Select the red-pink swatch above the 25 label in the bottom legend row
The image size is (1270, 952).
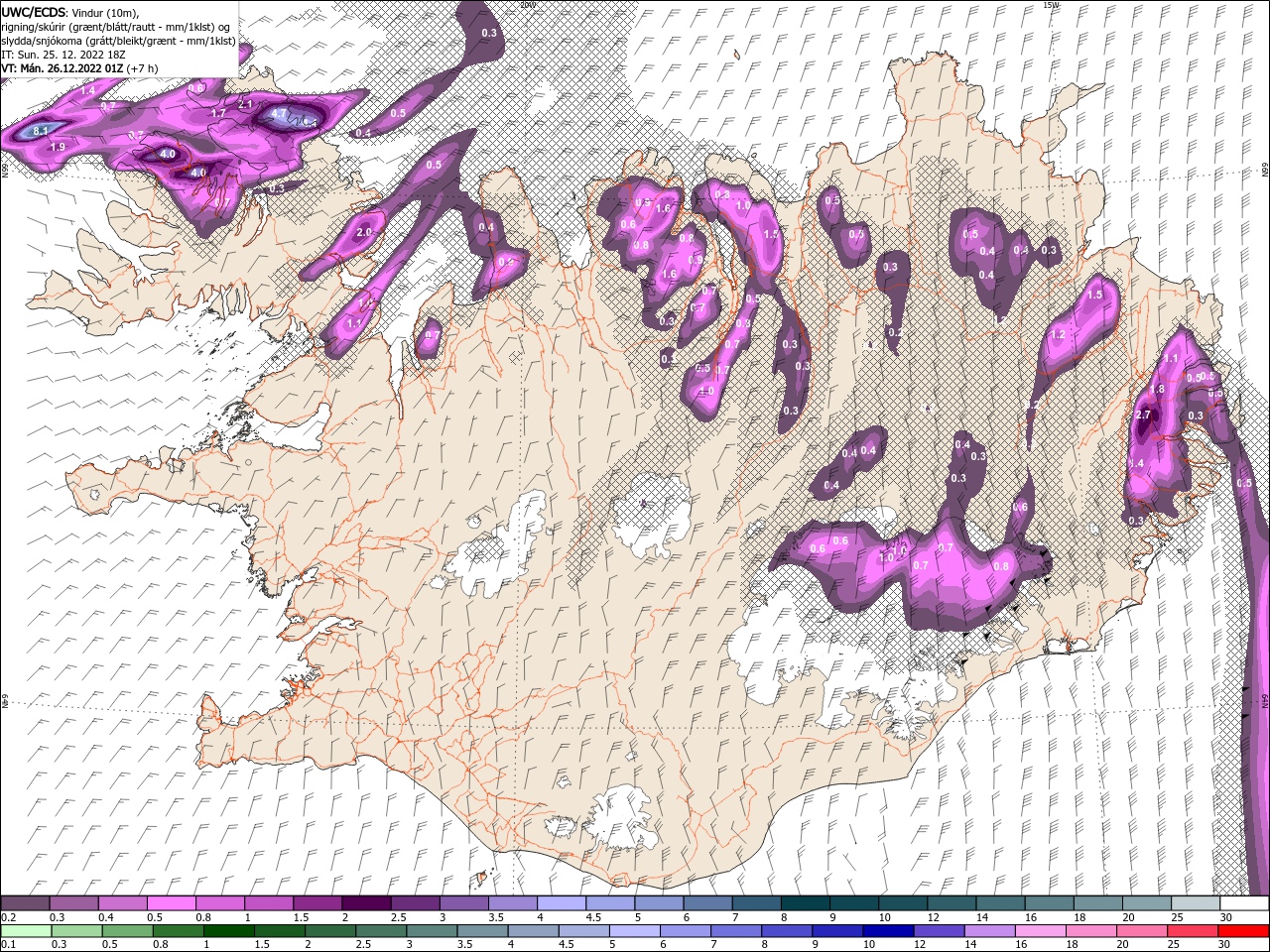(1193, 930)
